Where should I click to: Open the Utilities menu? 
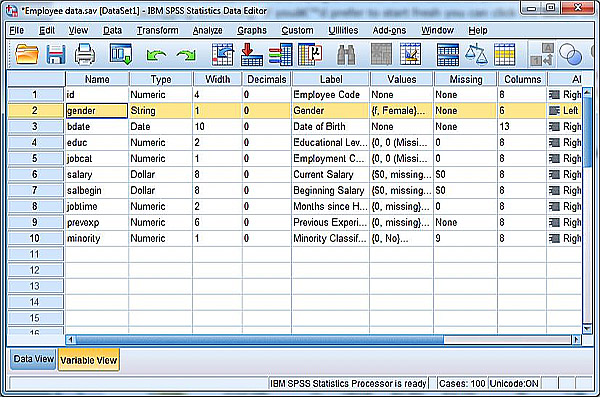[343, 30]
